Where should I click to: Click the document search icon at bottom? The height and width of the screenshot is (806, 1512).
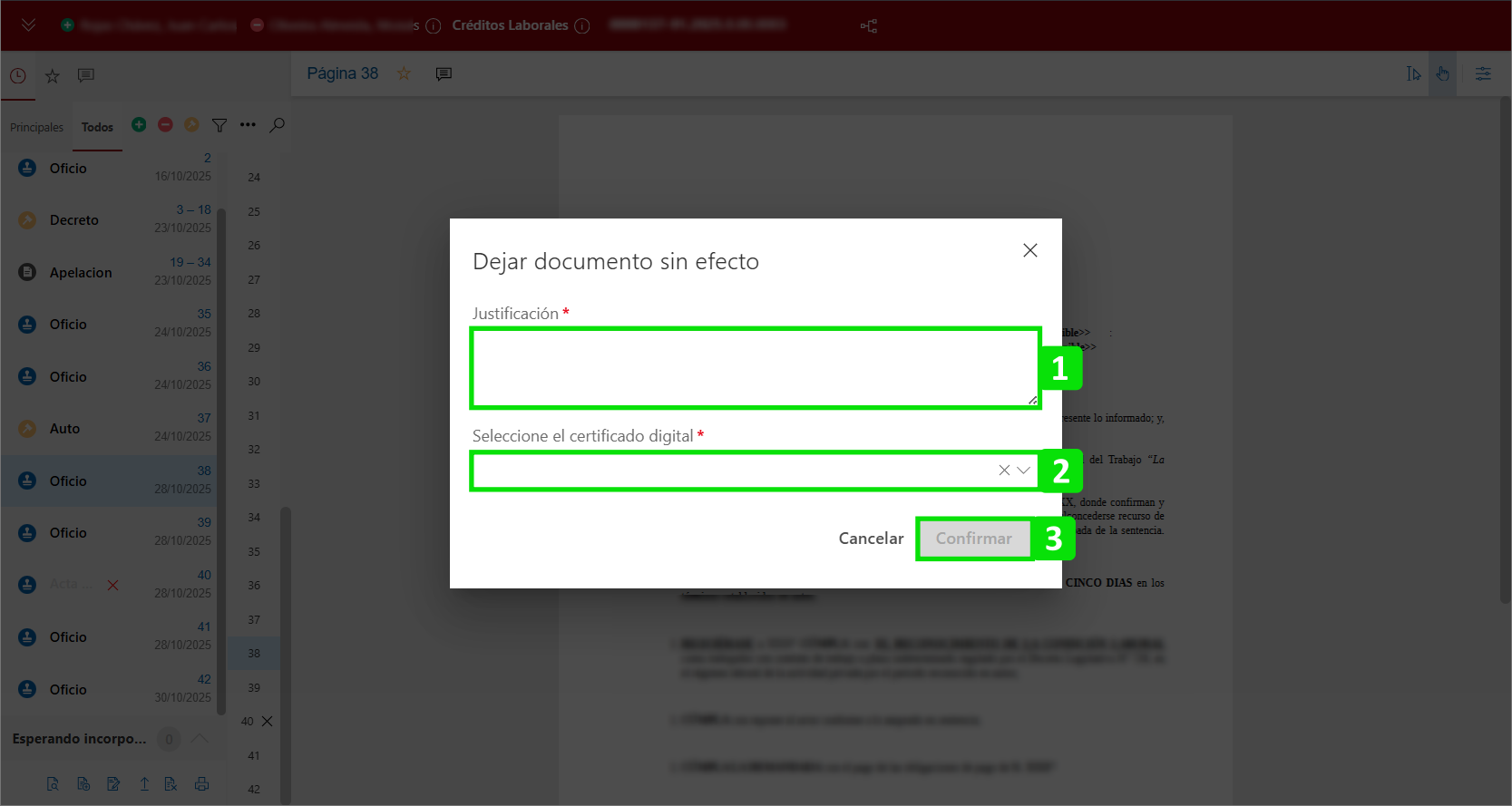click(x=53, y=784)
